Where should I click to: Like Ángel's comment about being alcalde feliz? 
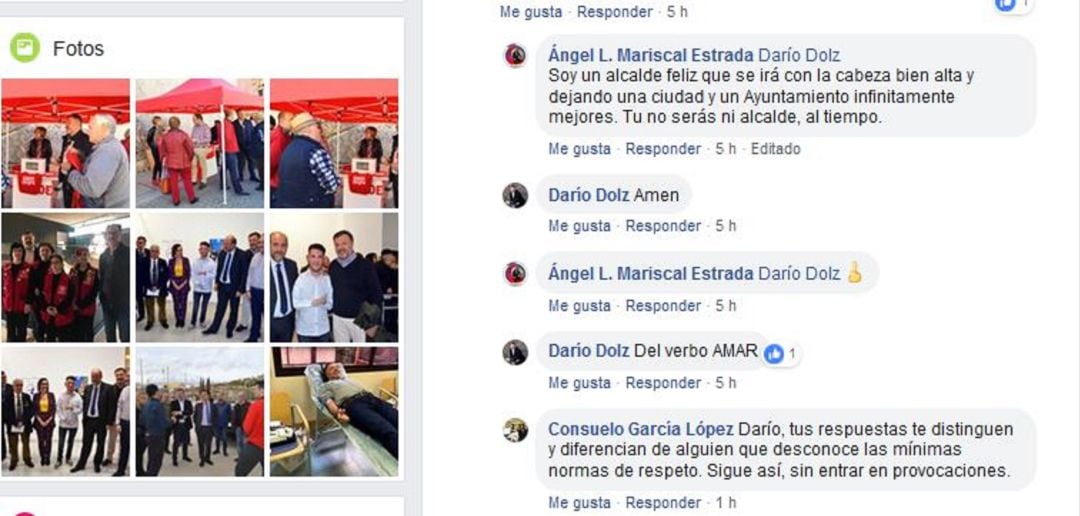[x=579, y=149]
